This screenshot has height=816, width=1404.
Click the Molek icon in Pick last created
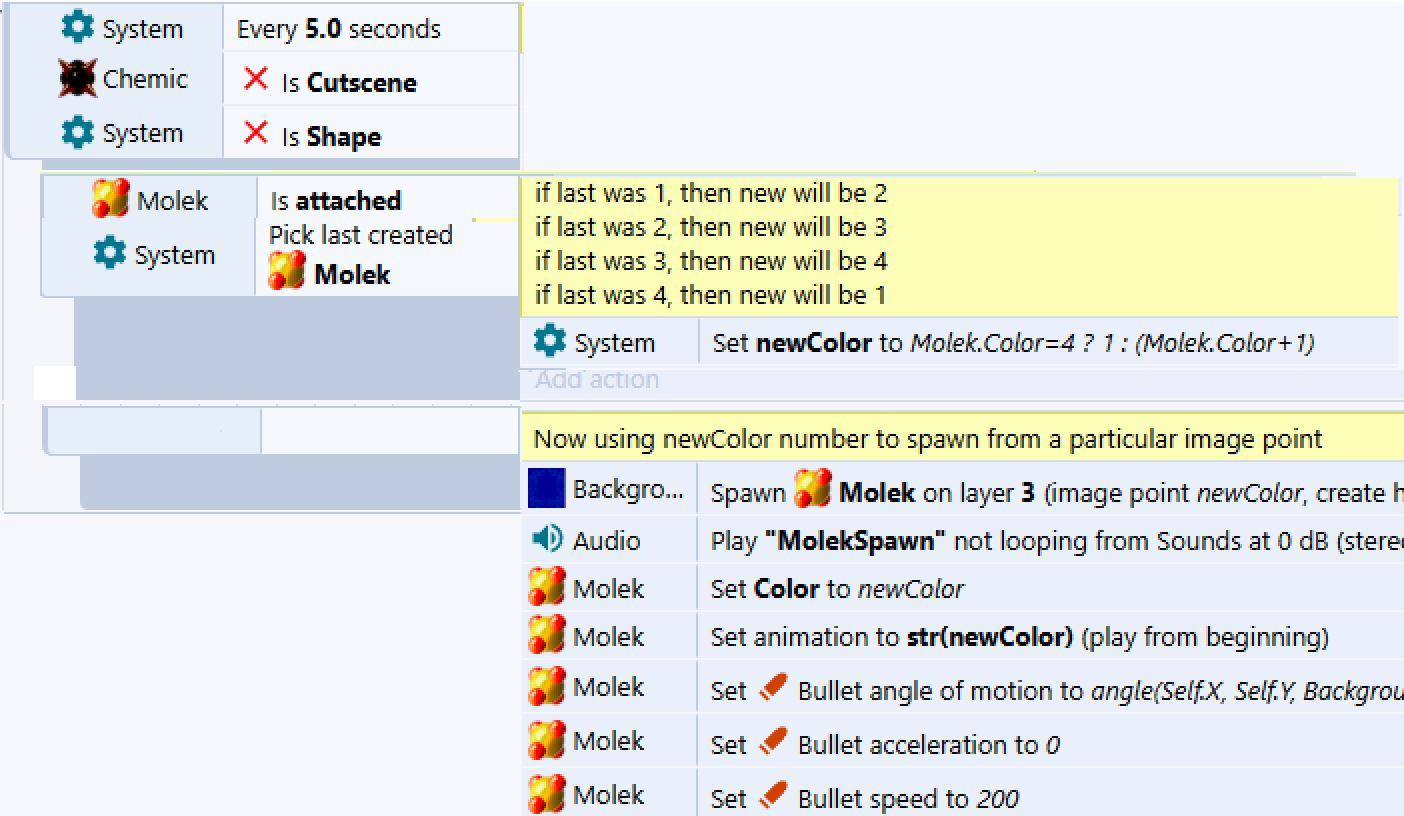[x=286, y=271]
